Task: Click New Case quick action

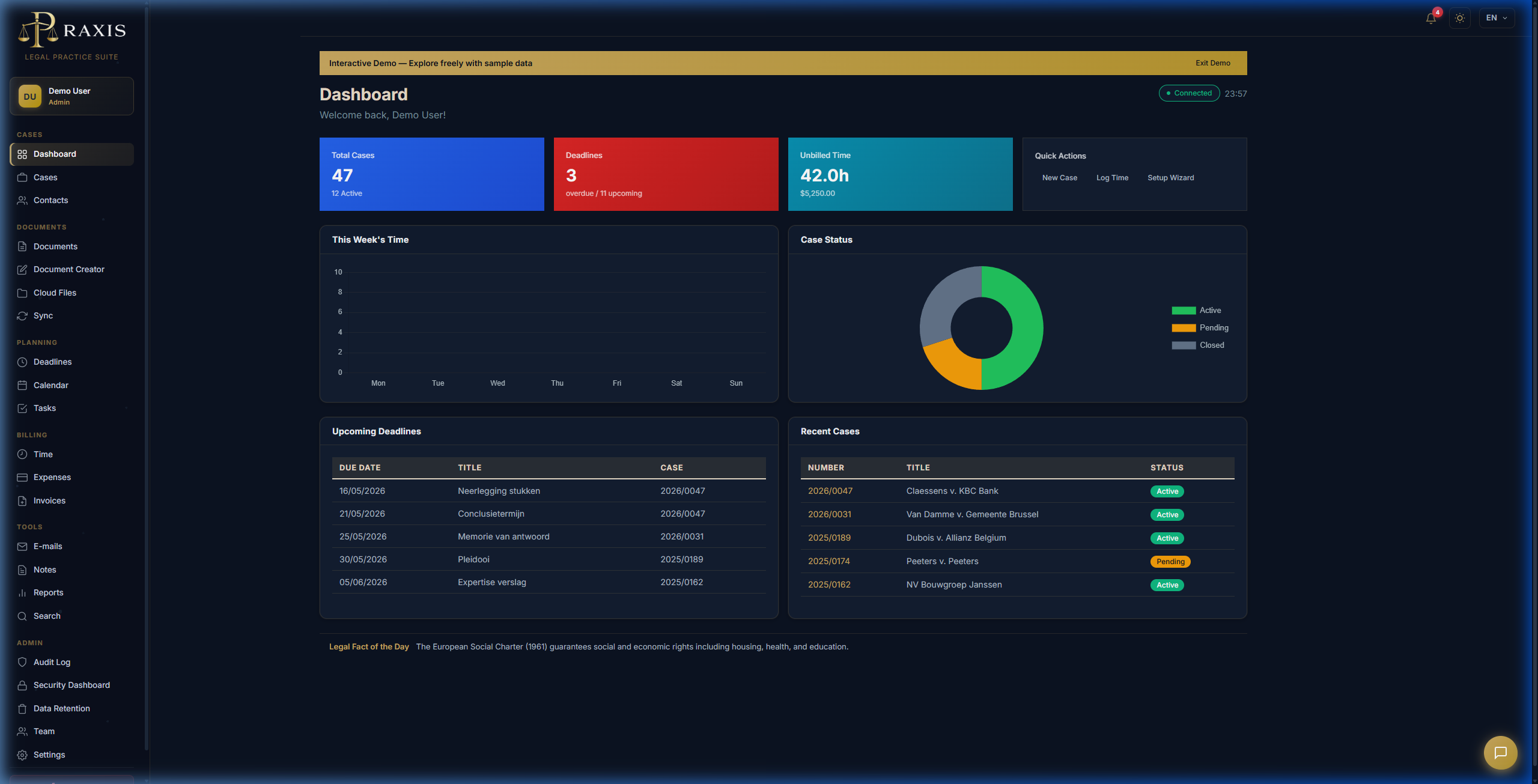Action: (x=1060, y=178)
